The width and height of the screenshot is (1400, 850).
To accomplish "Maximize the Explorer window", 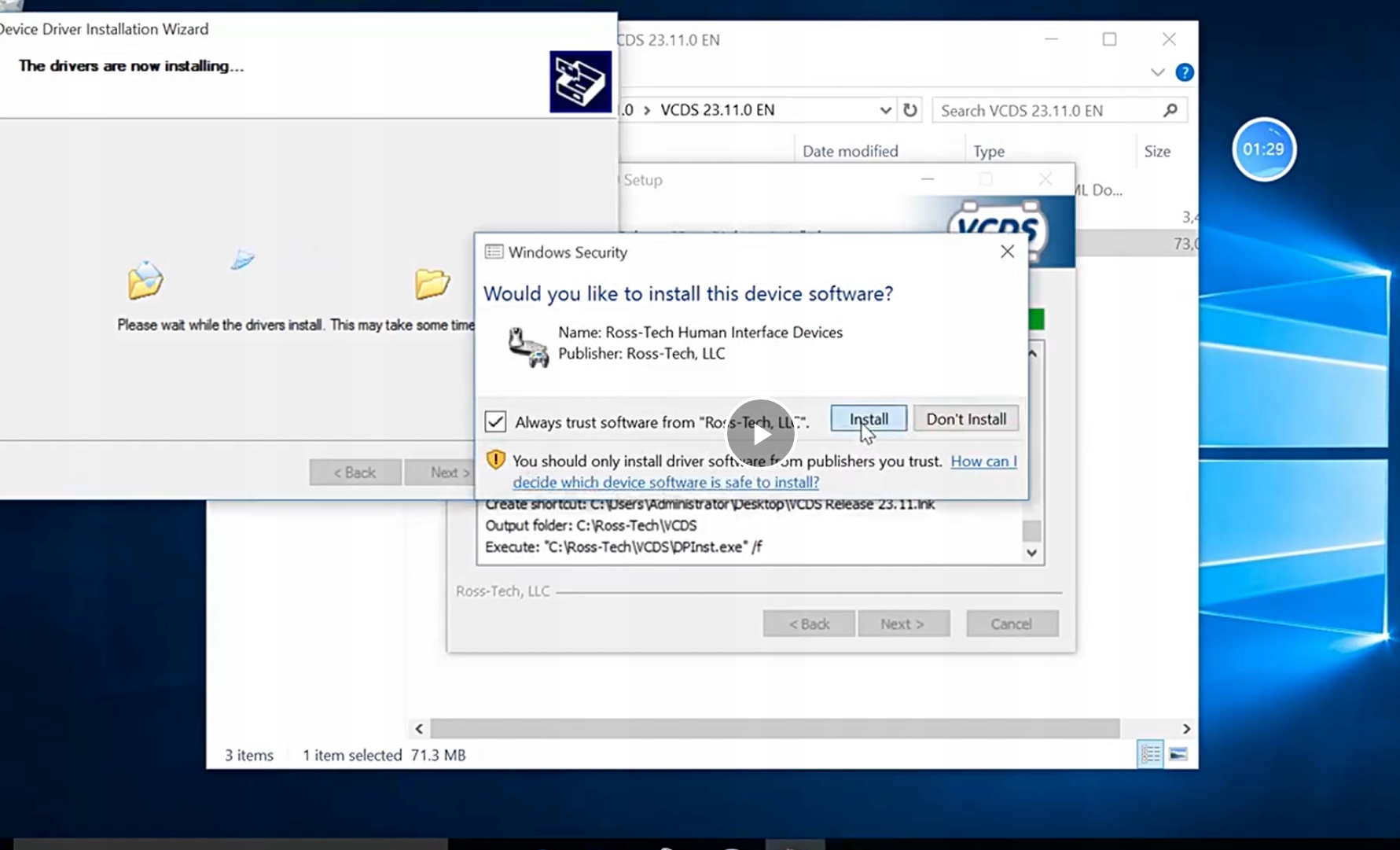I will (1109, 39).
